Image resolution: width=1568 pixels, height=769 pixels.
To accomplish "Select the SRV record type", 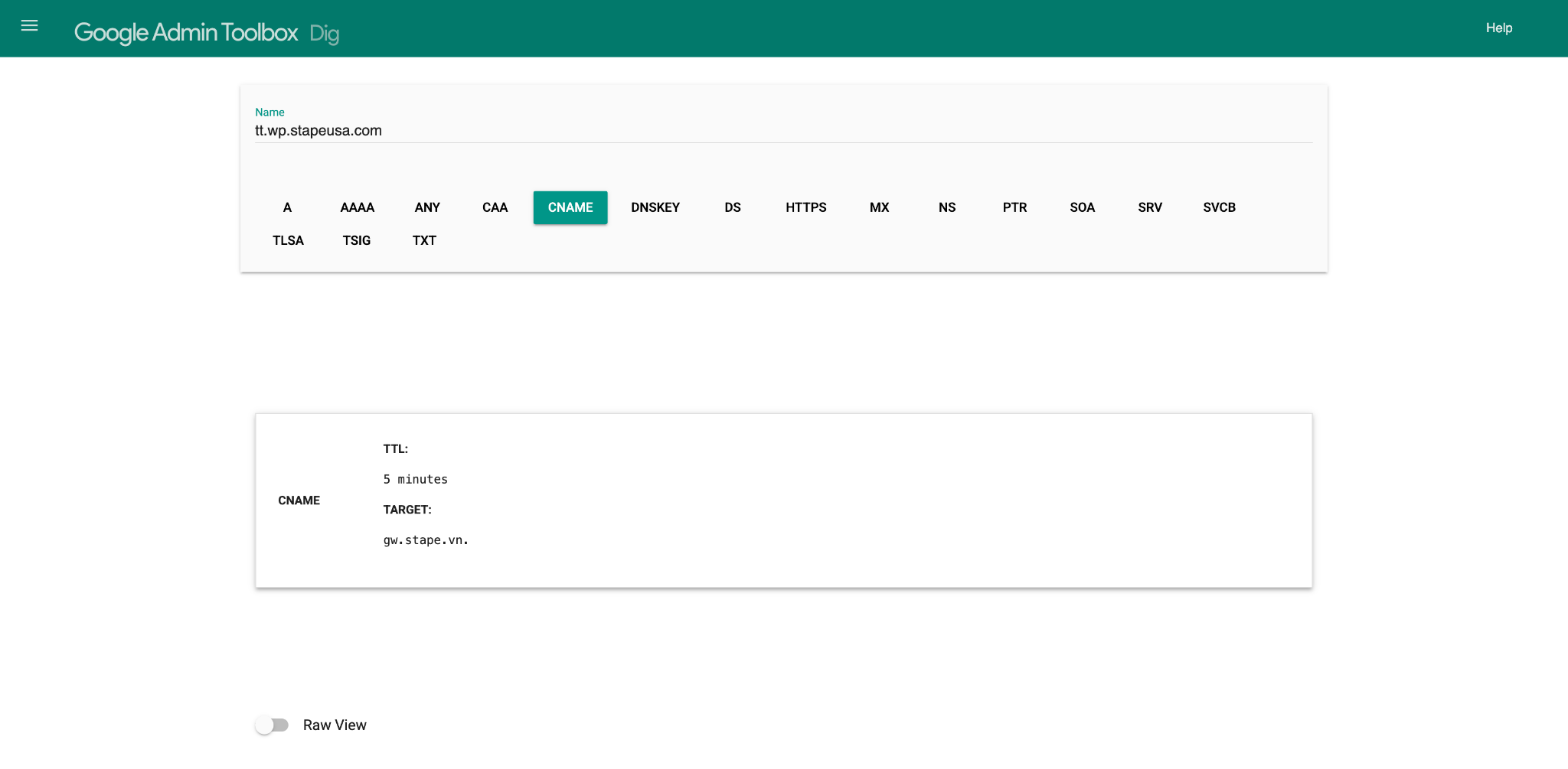I will (x=1150, y=208).
